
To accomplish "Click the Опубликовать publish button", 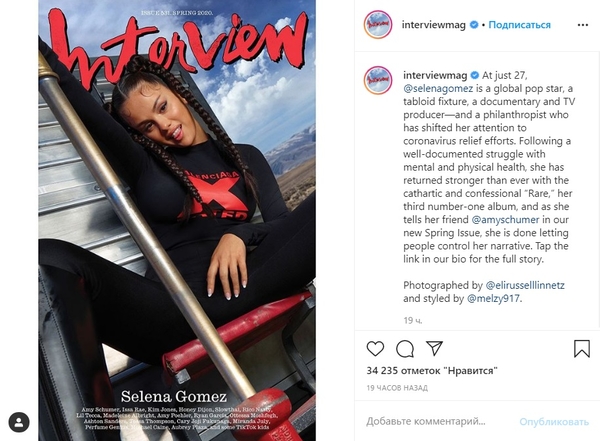I will coord(554,422).
